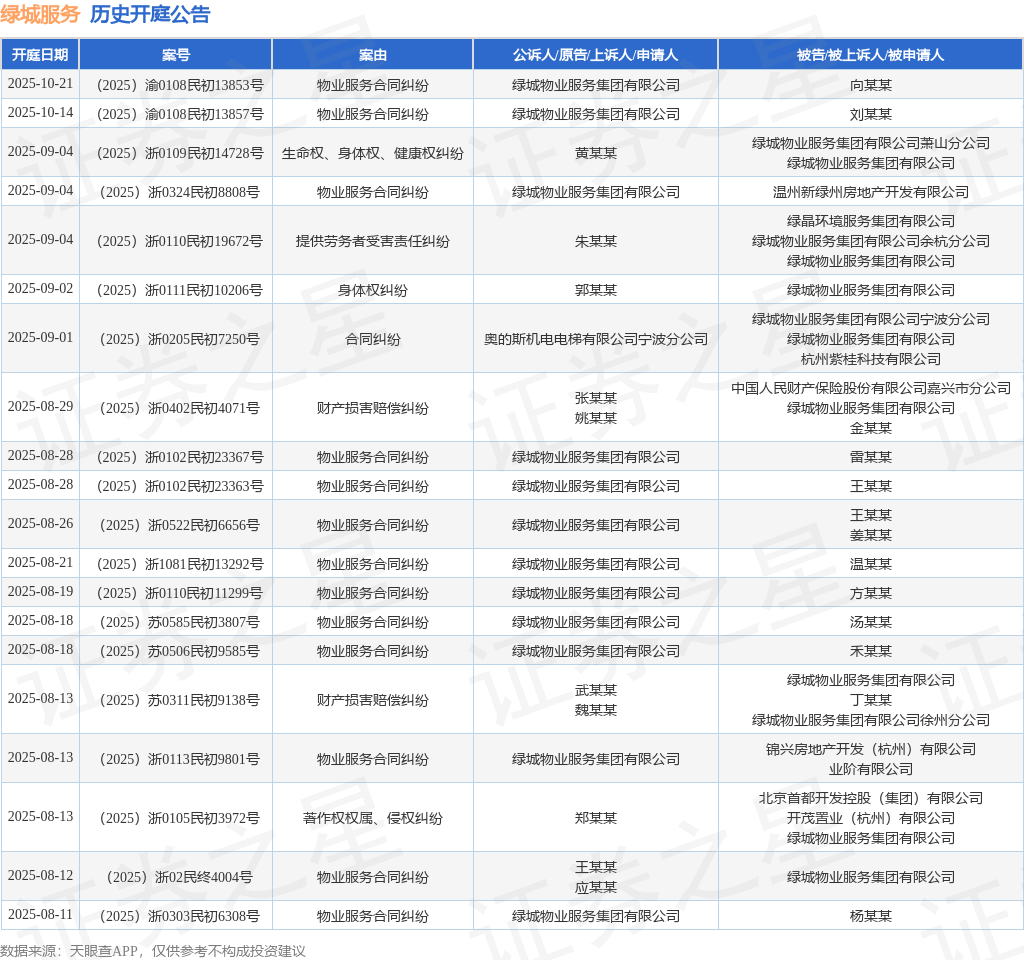Image resolution: width=1024 pixels, height=960 pixels.
Task: Click date cell 2025-09-01
Action: (40, 338)
